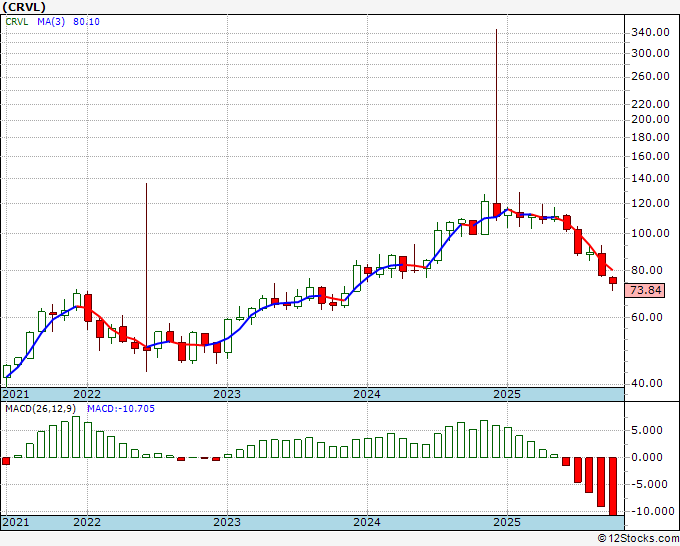Click the MACD:-10.705 value label

(x=121, y=409)
